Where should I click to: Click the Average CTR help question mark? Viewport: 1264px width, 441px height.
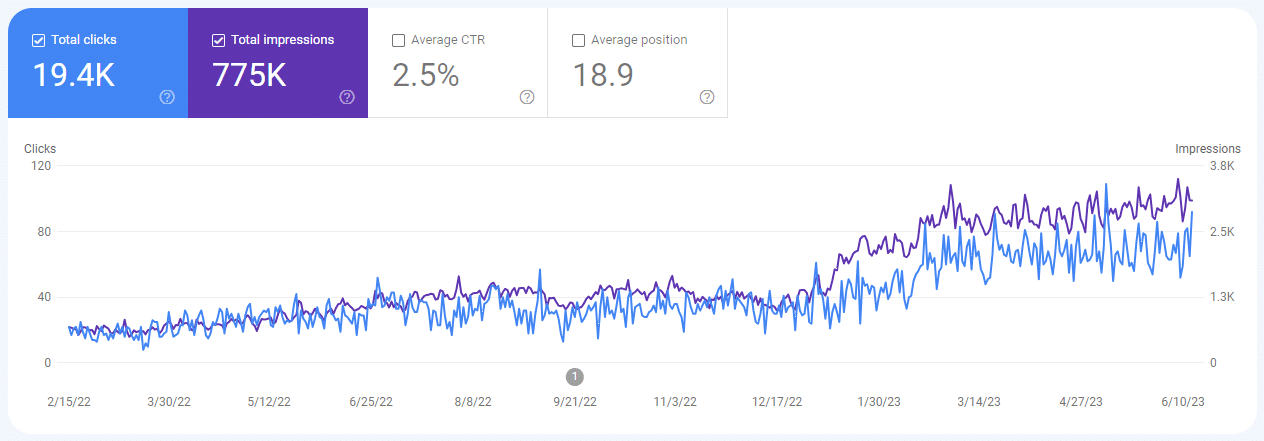tap(527, 97)
